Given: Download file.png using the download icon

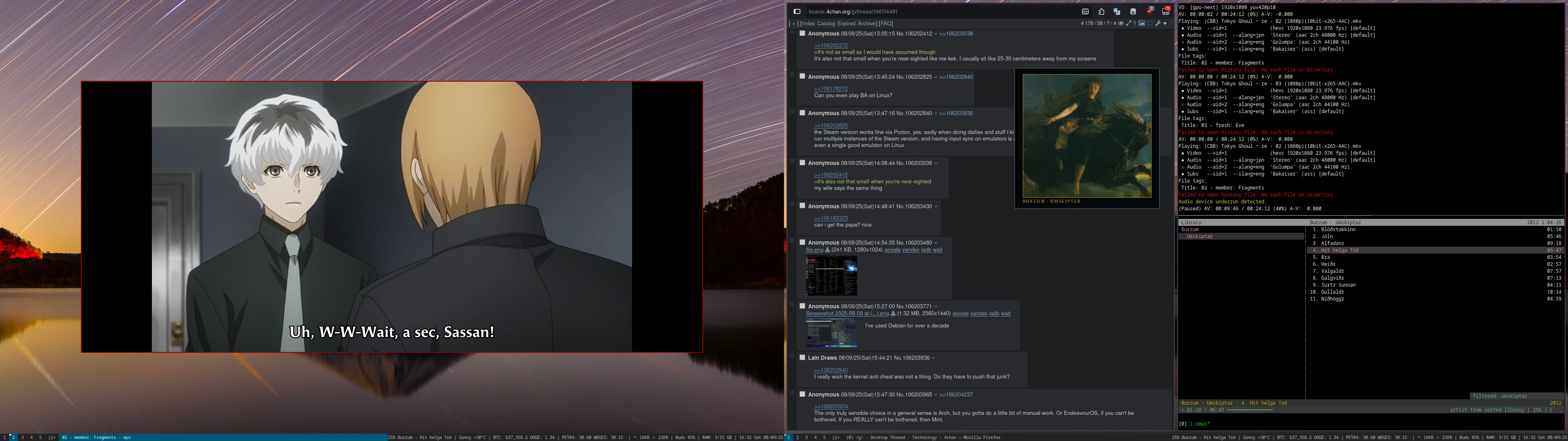Looking at the screenshot, I should [x=827, y=250].
